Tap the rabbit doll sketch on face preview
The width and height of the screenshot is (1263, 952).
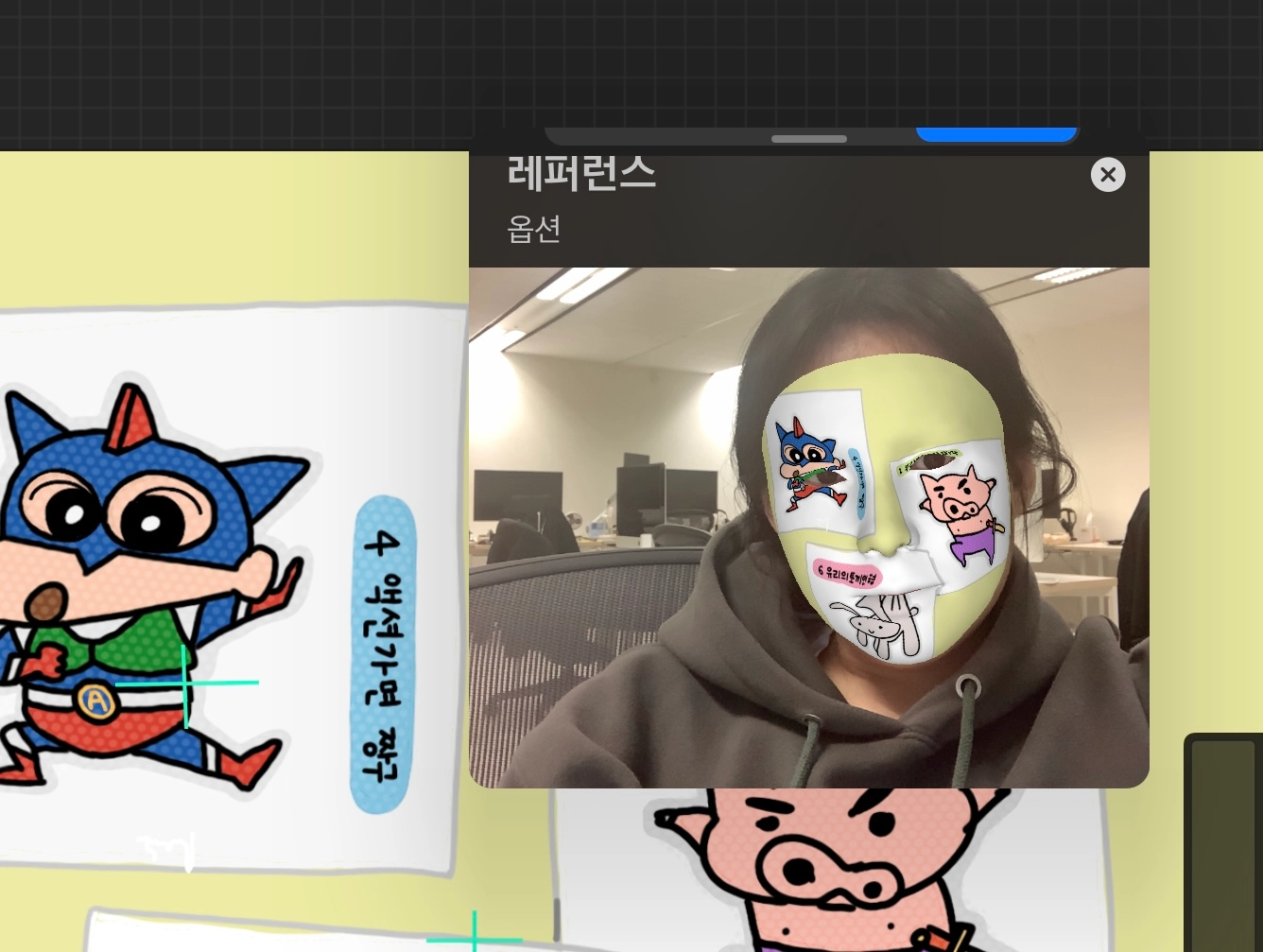click(x=884, y=626)
